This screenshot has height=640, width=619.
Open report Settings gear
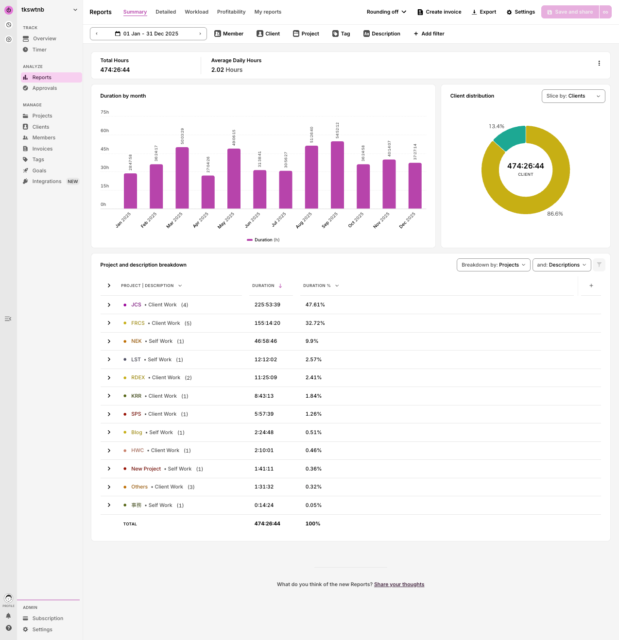click(x=508, y=12)
